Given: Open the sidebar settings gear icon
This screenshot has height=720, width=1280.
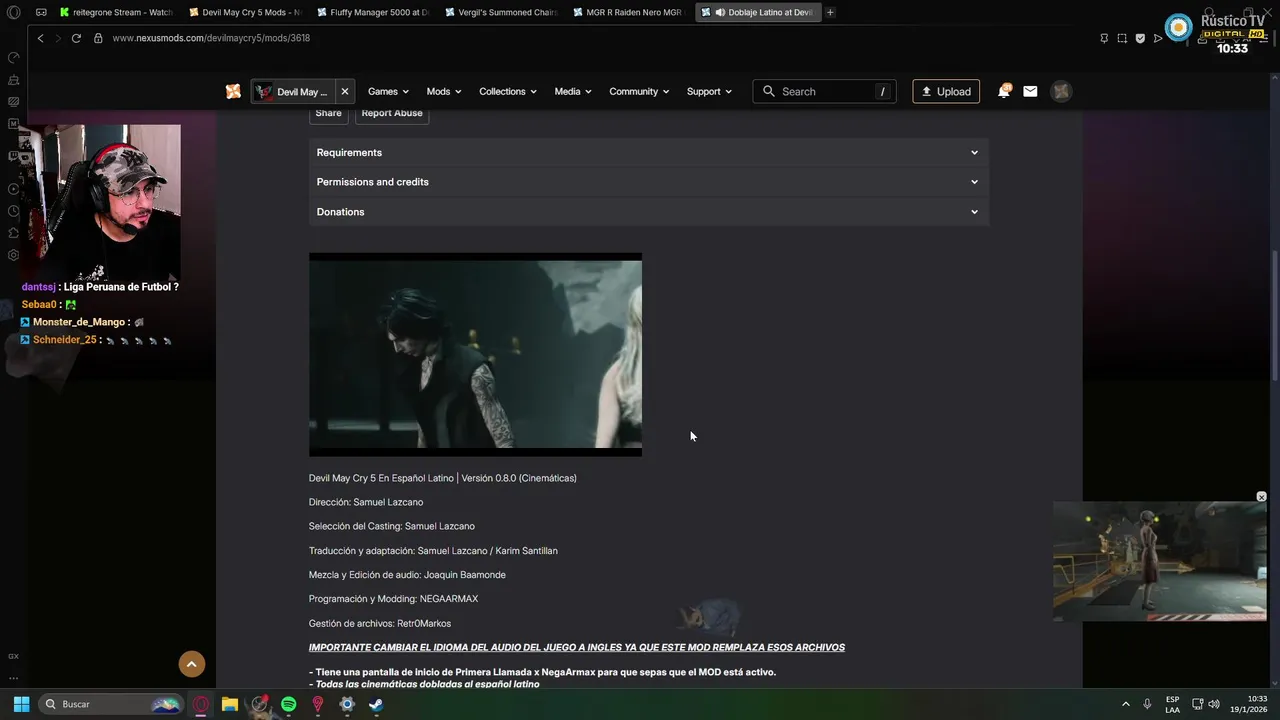Looking at the screenshot, I should (14, 255).
